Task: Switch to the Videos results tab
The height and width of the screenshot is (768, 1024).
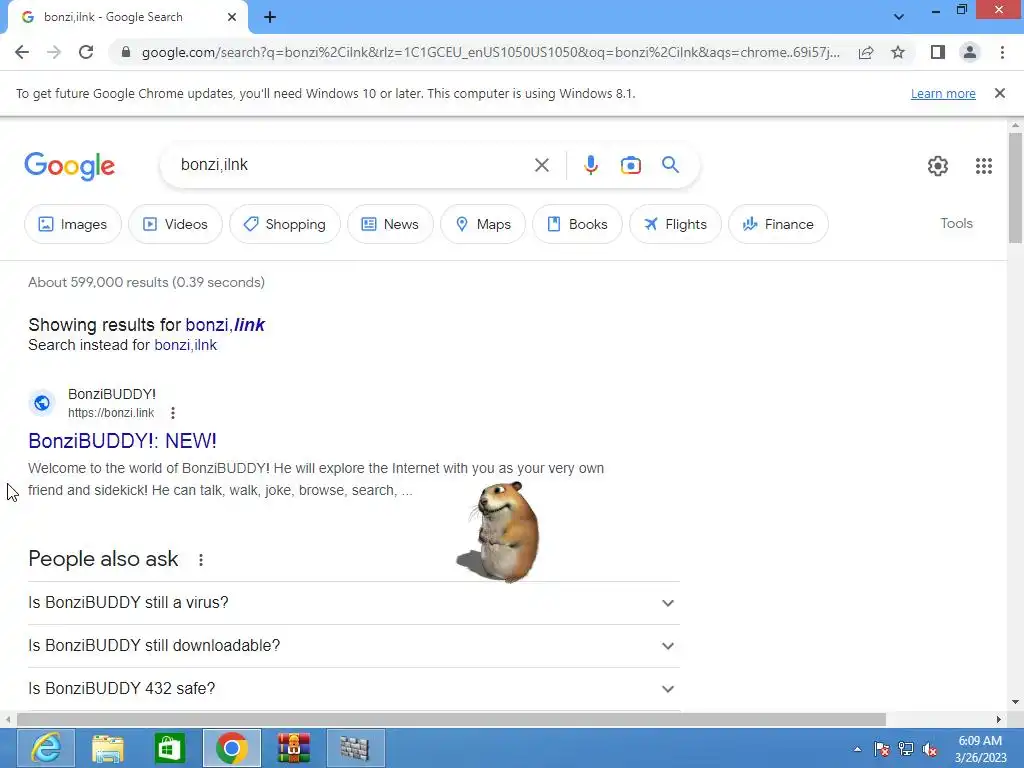Action: pos(175,224)
